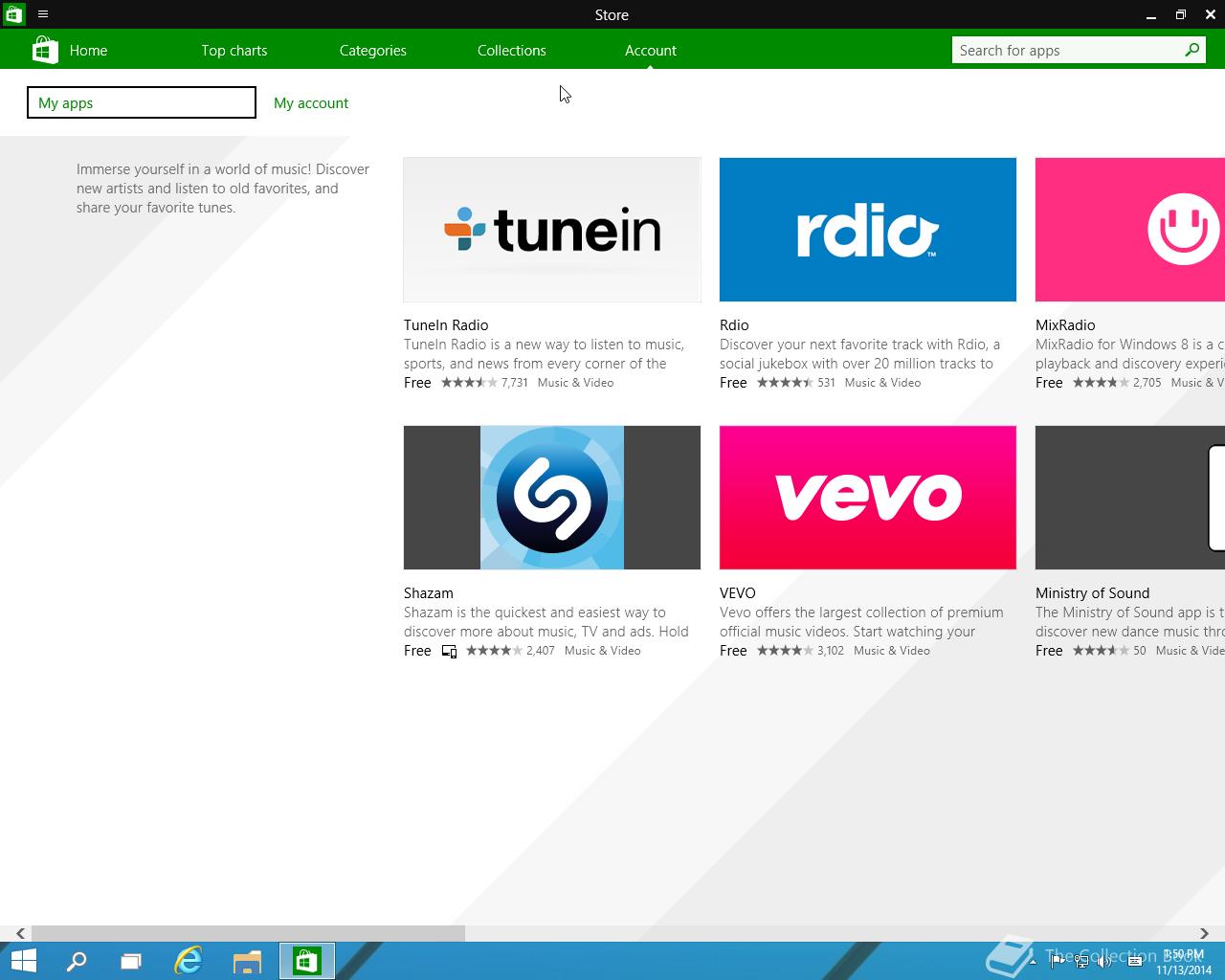The width and height of the screenshot is (1225, 980).
Task: Open the Rdio app tile image
Action: [868, 230]
